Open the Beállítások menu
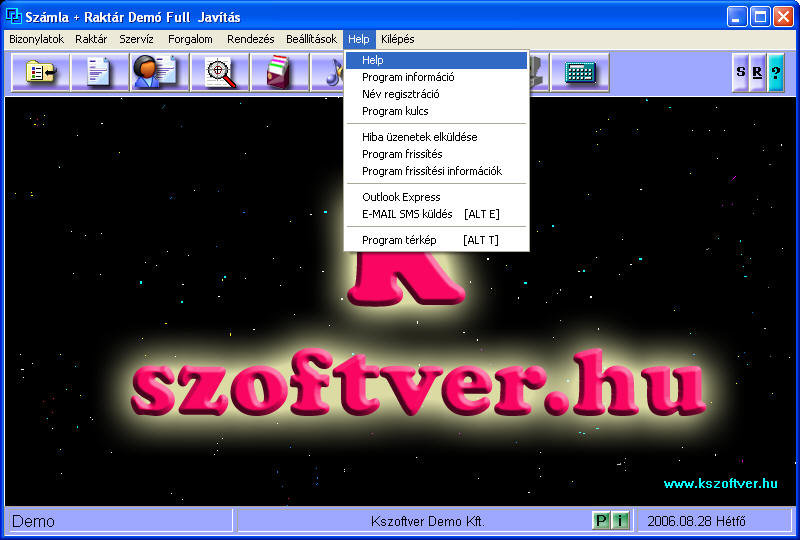 311,39
